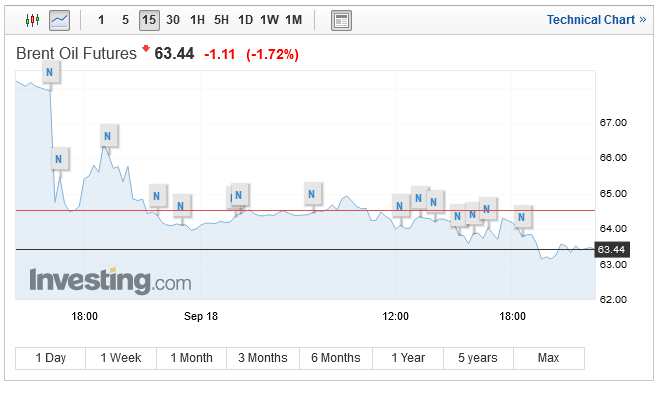Show the 3 Months range
Viewport: 665px width, 394px height.
(x=263, y=358)
